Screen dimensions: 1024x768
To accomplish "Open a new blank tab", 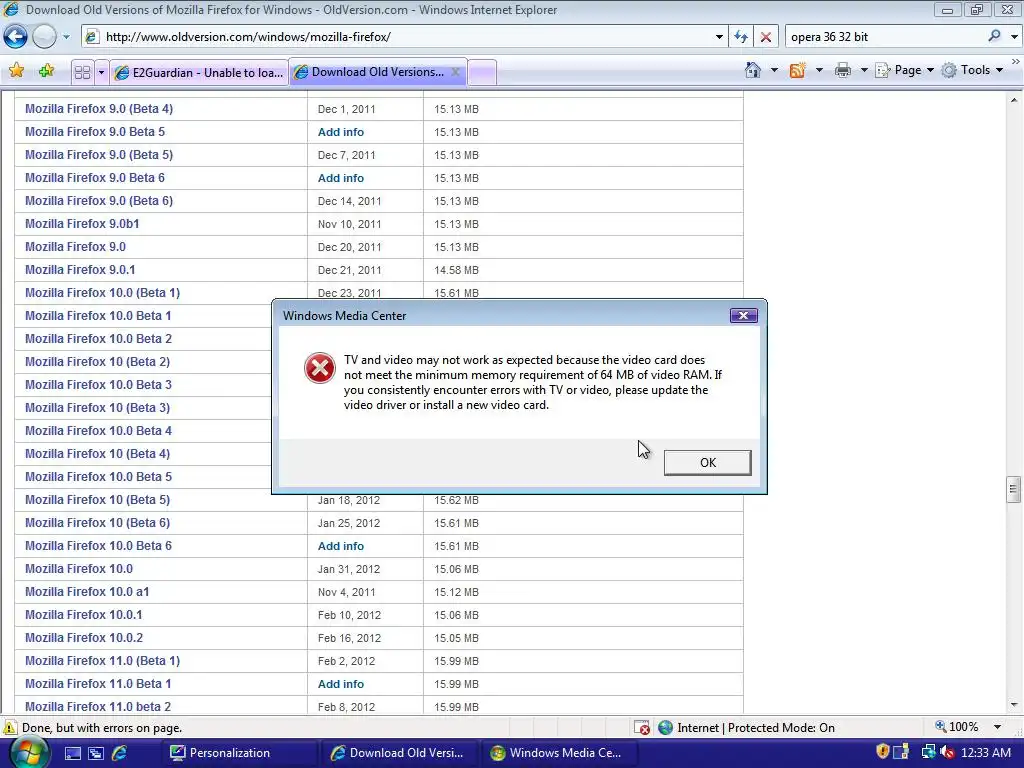I will coord(483,72).
